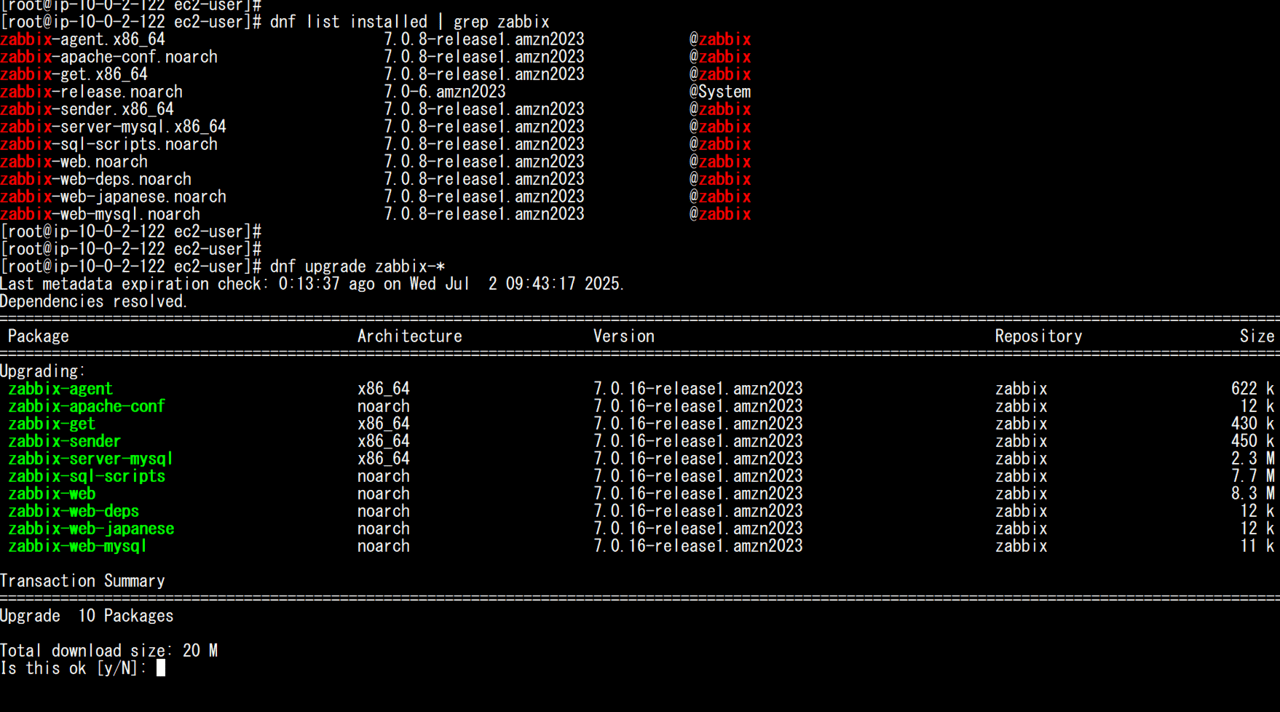Click 'Dependencies resolved.' line
The width and height of the screenshot is (1280, 712).
point(94,301)
